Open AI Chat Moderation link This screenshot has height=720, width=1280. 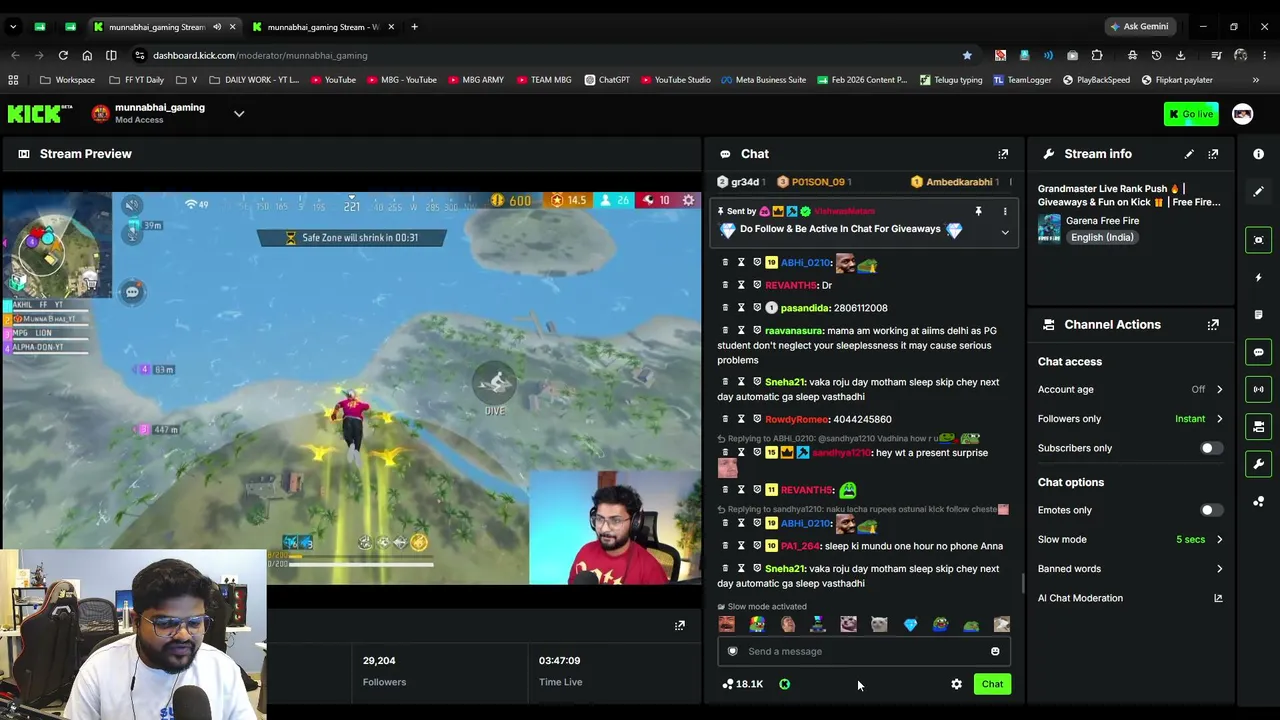1130,598
